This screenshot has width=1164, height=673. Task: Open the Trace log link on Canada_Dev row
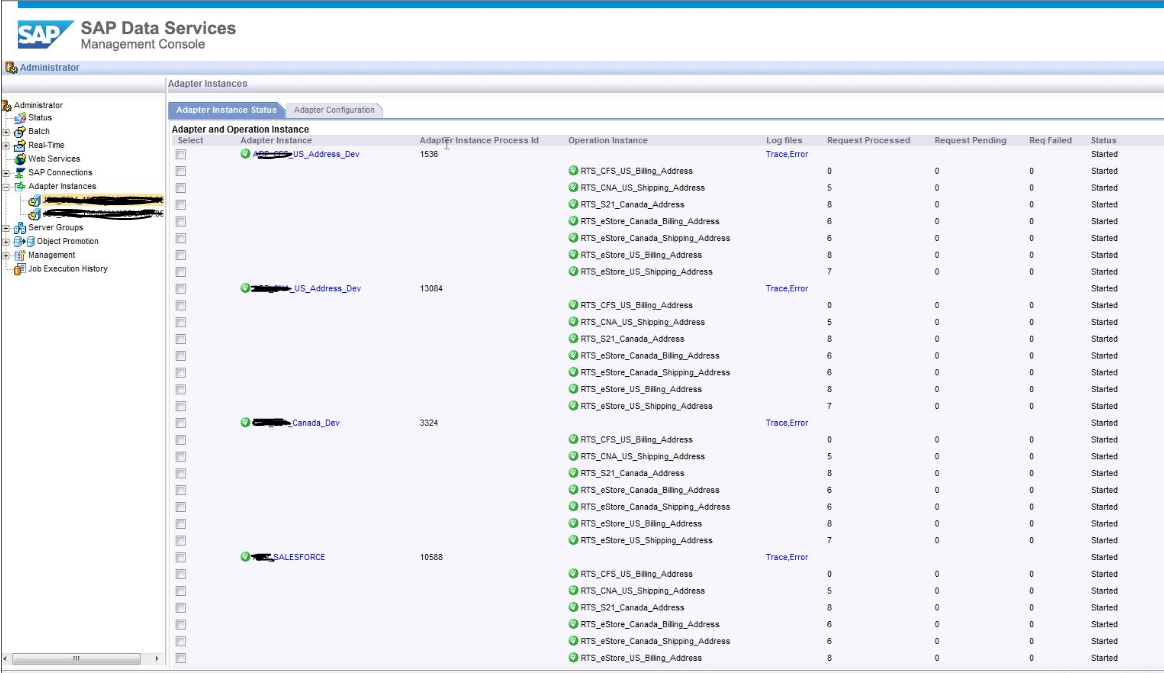776,423
